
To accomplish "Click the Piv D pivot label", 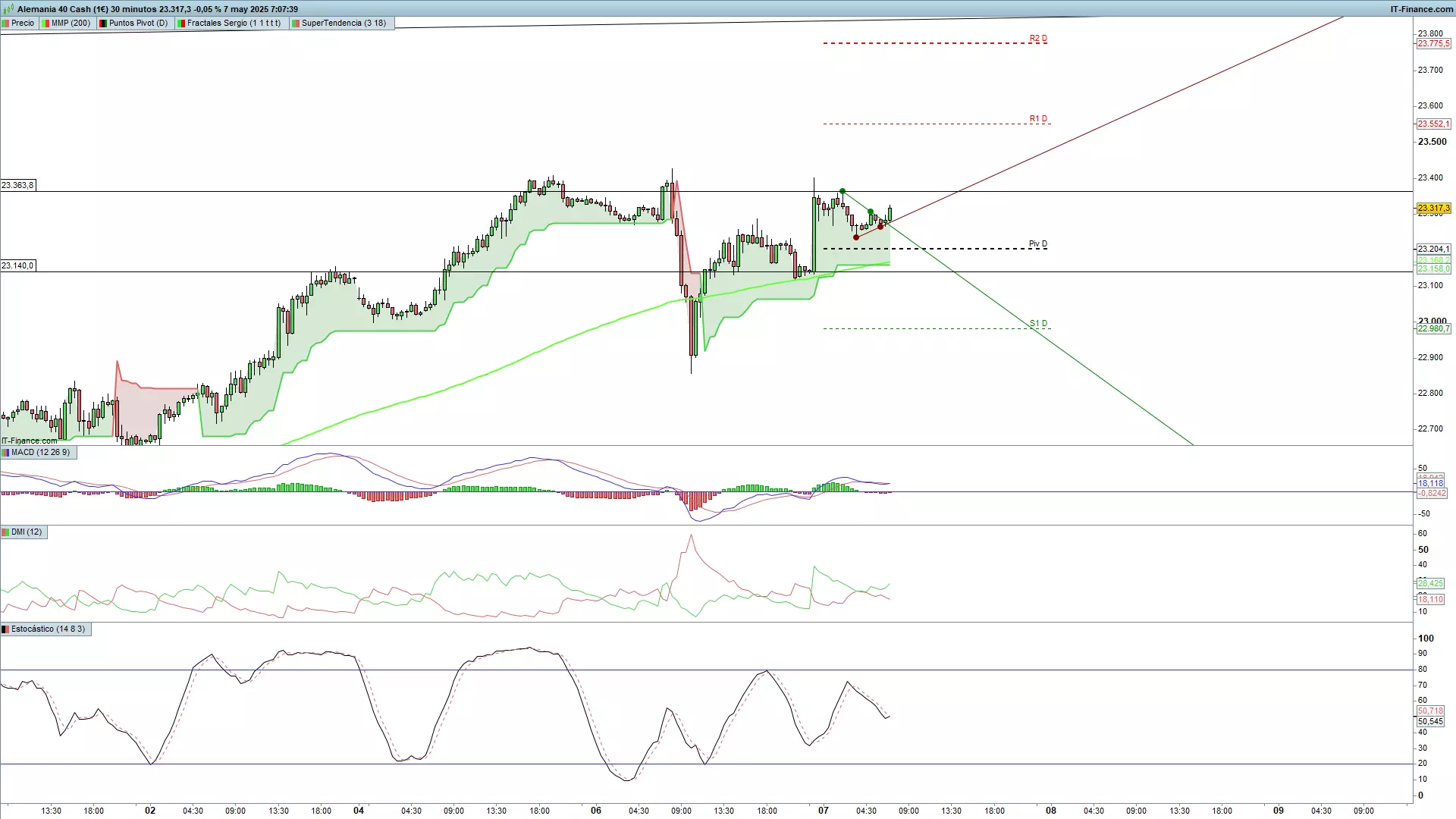I will 1038,244.
